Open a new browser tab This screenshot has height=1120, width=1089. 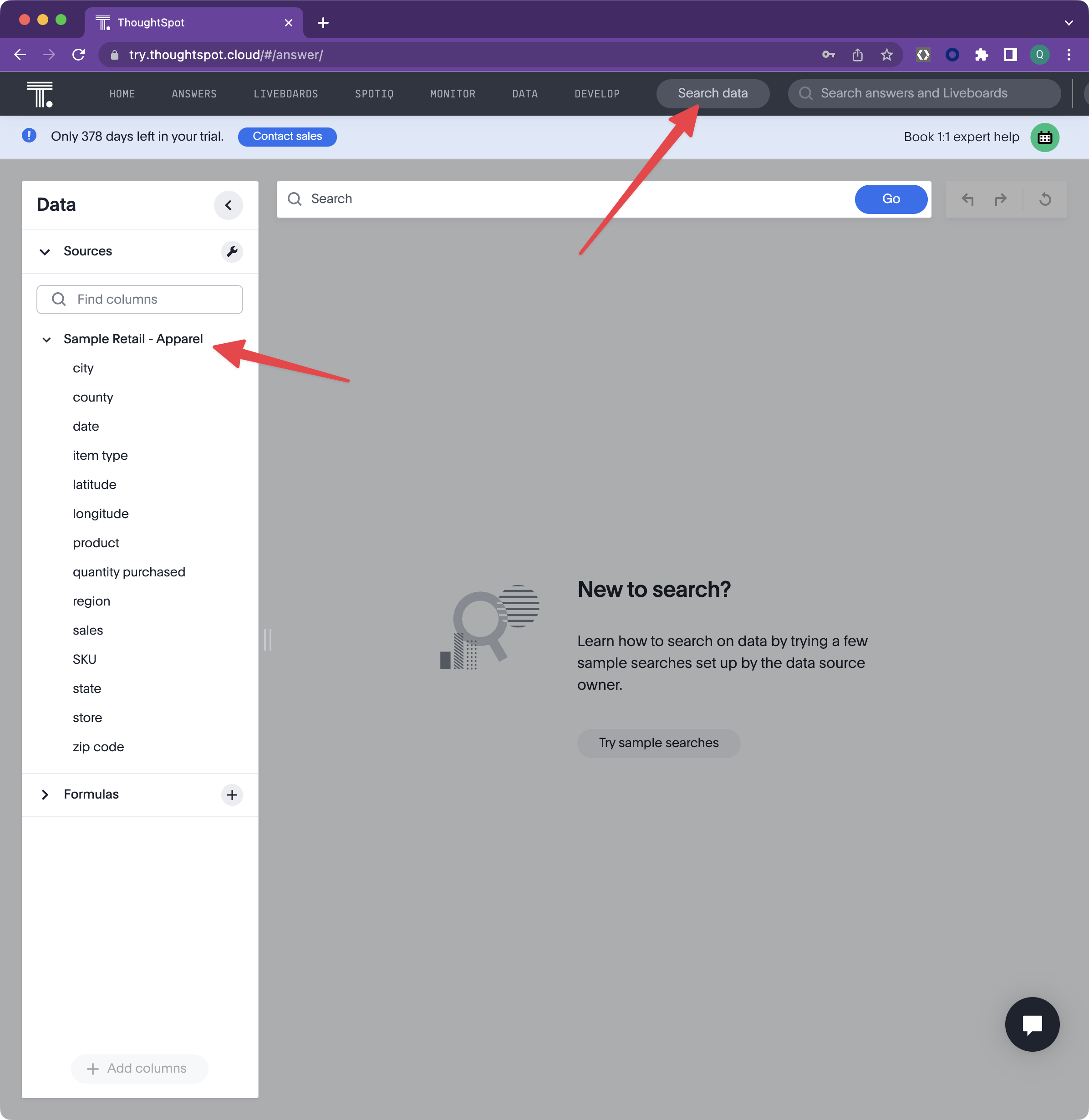coord(323,22)
